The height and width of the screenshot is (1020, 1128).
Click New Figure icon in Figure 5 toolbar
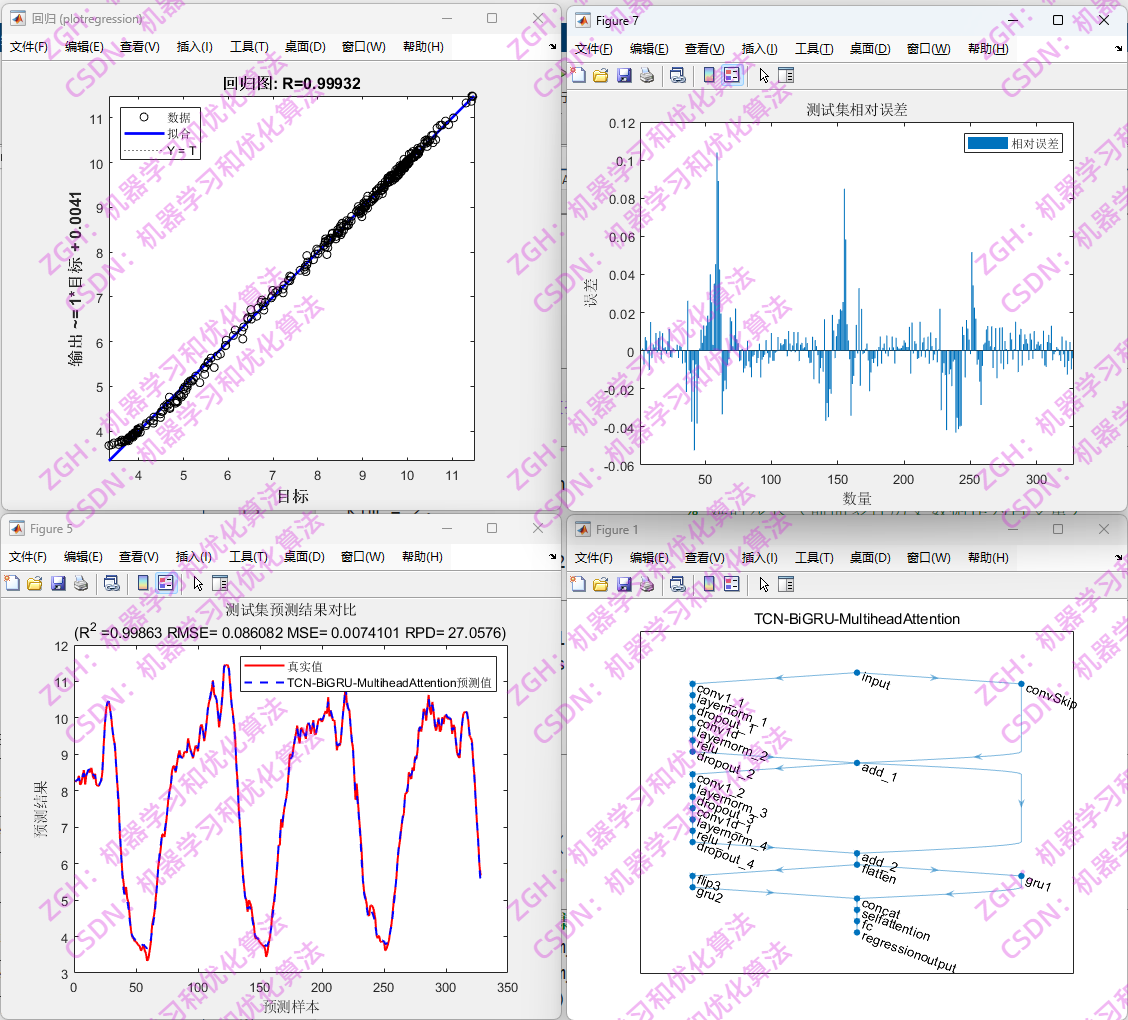(12, 583)
